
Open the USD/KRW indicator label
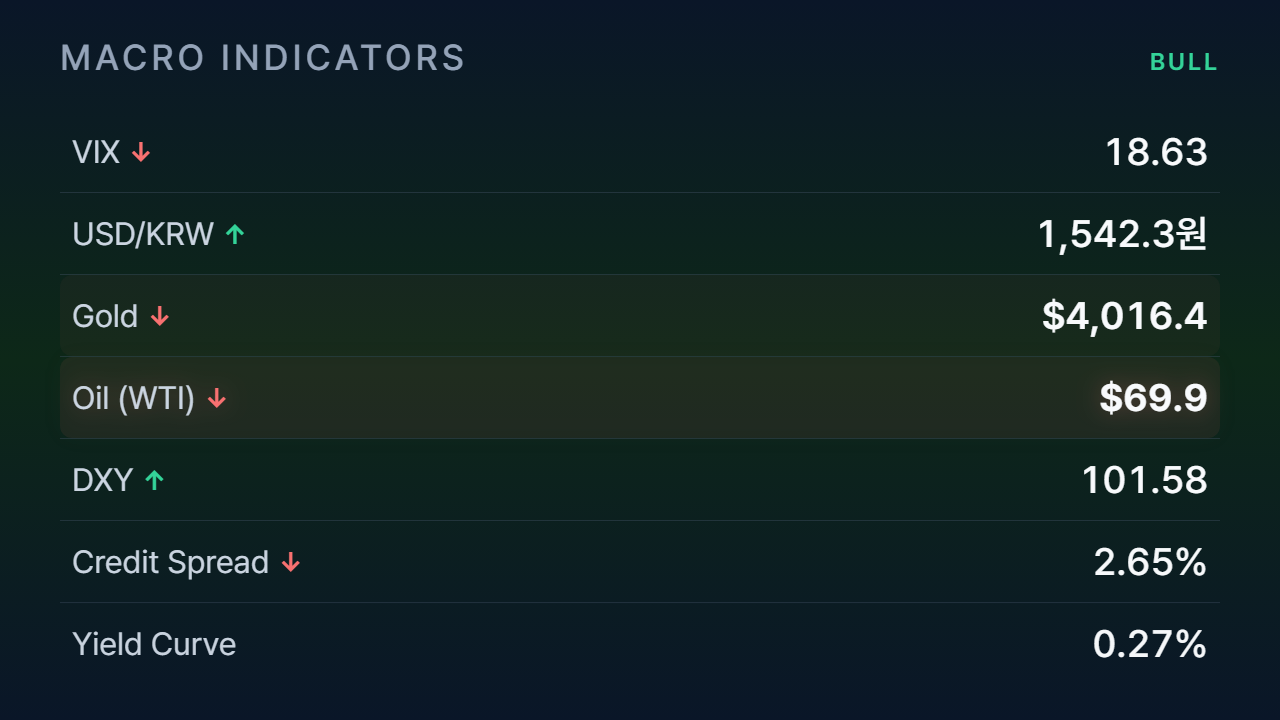tap(143, 234)
